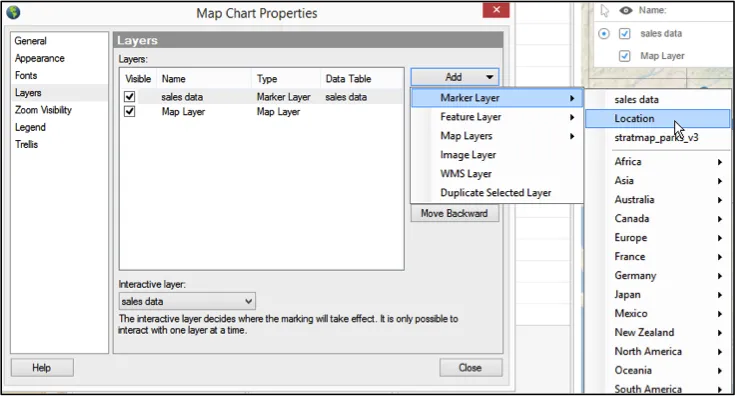Uncheck the sales data Visible checkbox

pyautogui.click(x=129, y=97)
